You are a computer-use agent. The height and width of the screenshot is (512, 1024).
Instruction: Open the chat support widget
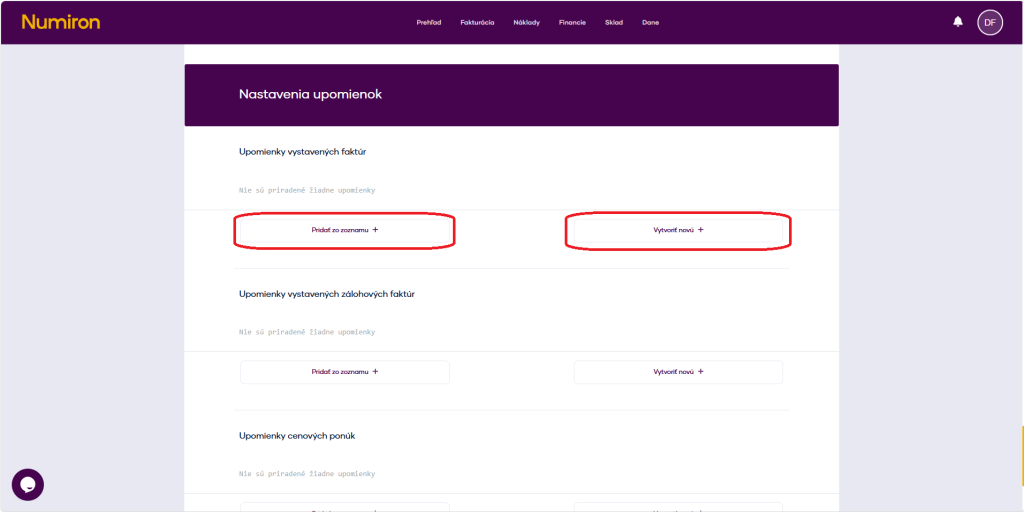(28, 484)
